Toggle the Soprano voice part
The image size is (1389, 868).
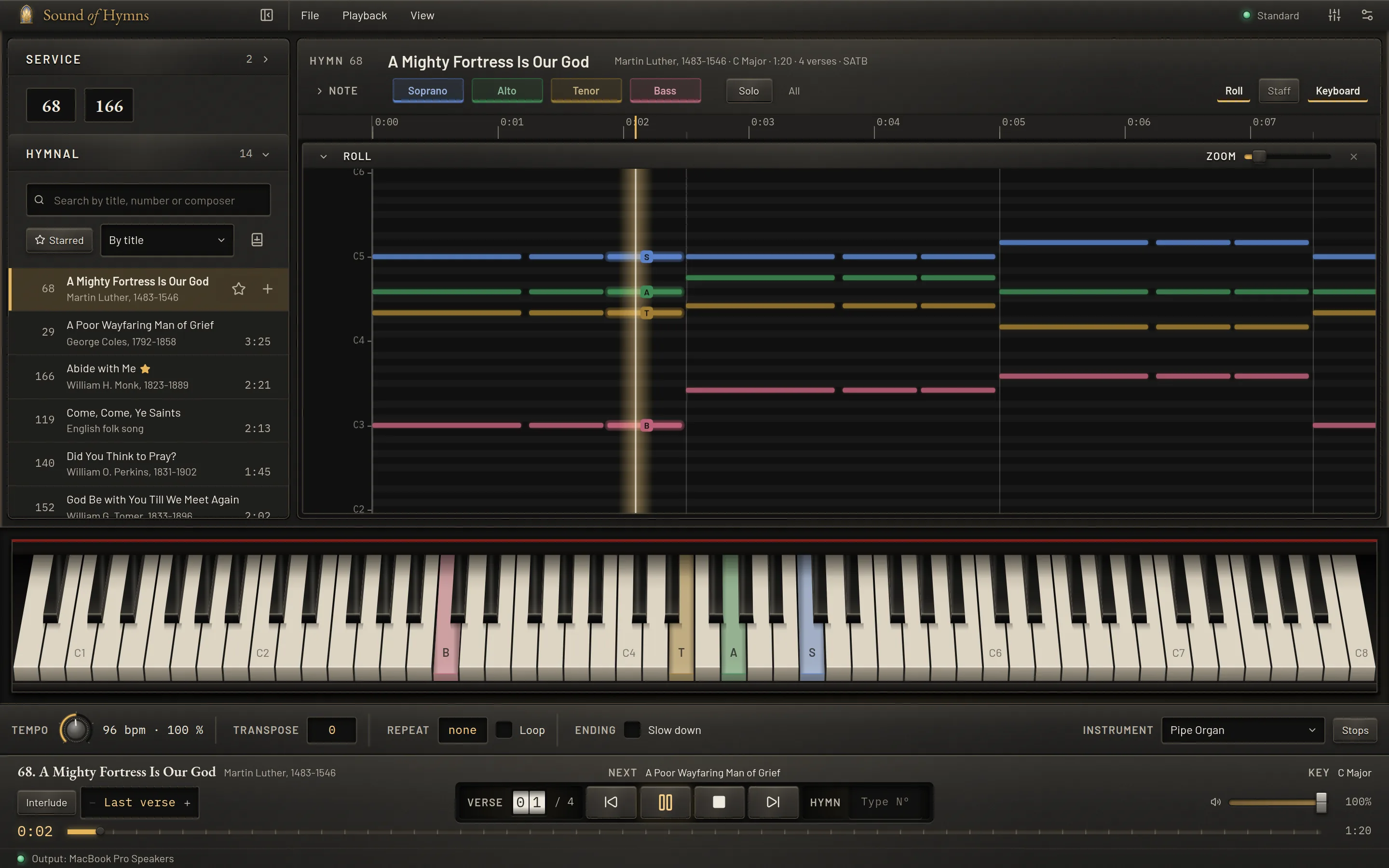pos(428,91)
